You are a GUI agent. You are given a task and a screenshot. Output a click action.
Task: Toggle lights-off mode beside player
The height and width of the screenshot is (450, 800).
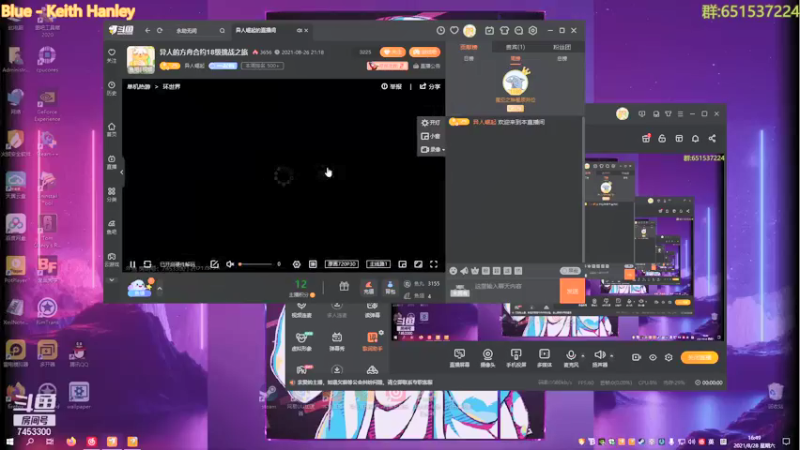tap(431, 122)
